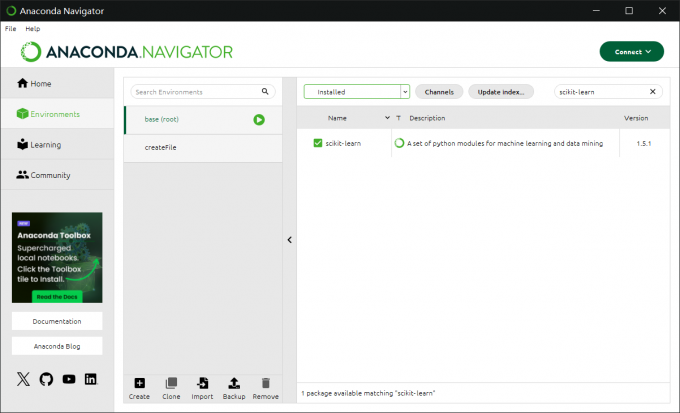Open the YouTube social icon
The image size is (680, 413).
coord(69,379)
